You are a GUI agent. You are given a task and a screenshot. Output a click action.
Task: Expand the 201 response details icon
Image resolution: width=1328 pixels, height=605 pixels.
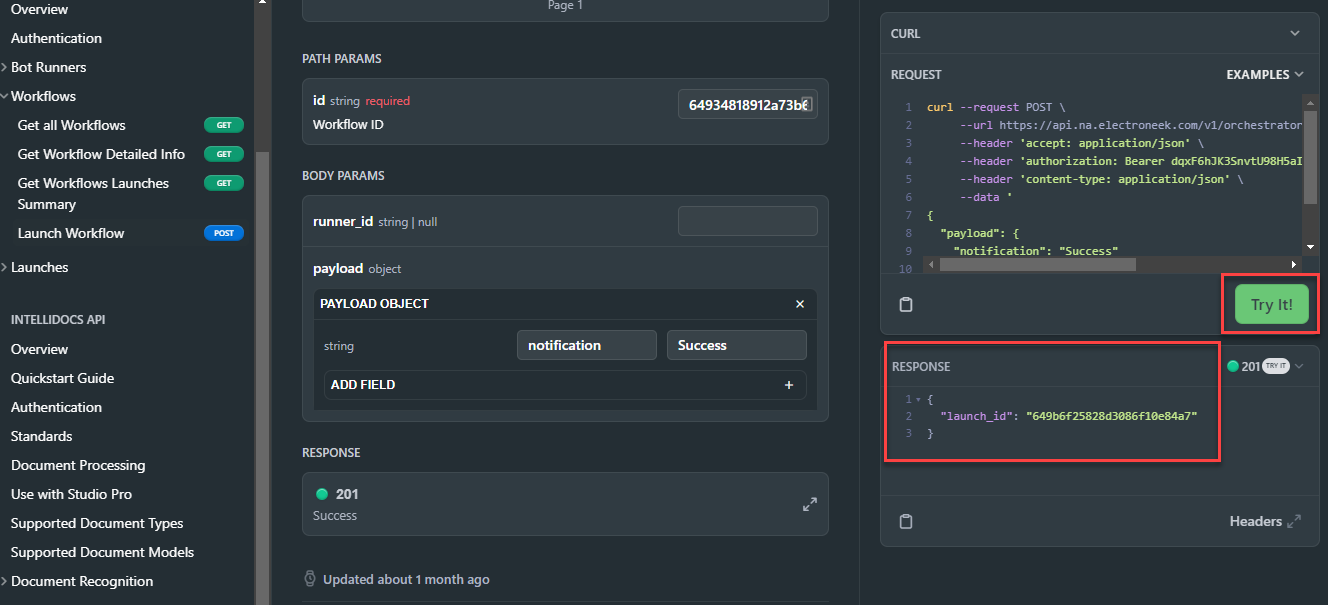810,505
